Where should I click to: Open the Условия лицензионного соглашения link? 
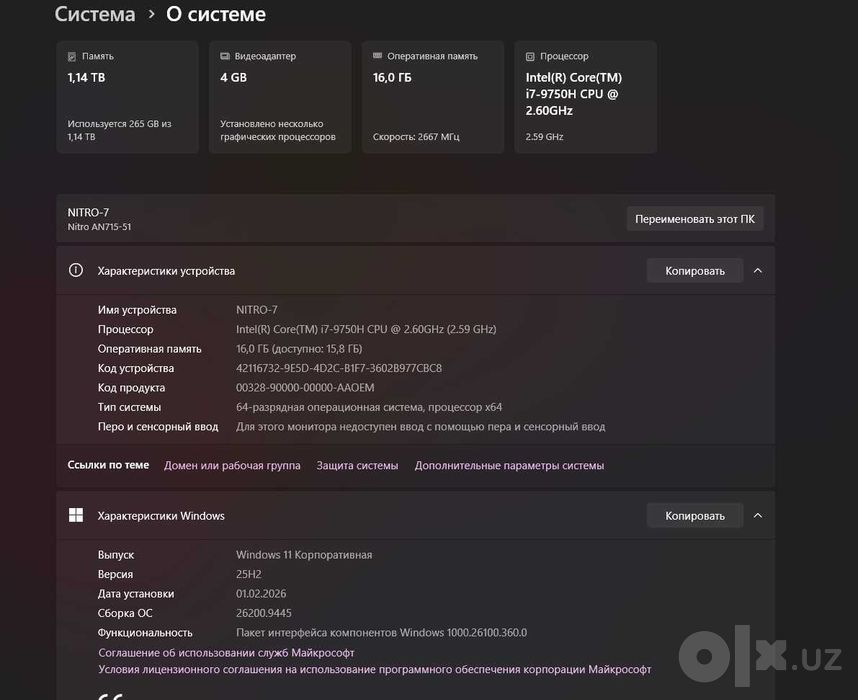click(375, 669)
